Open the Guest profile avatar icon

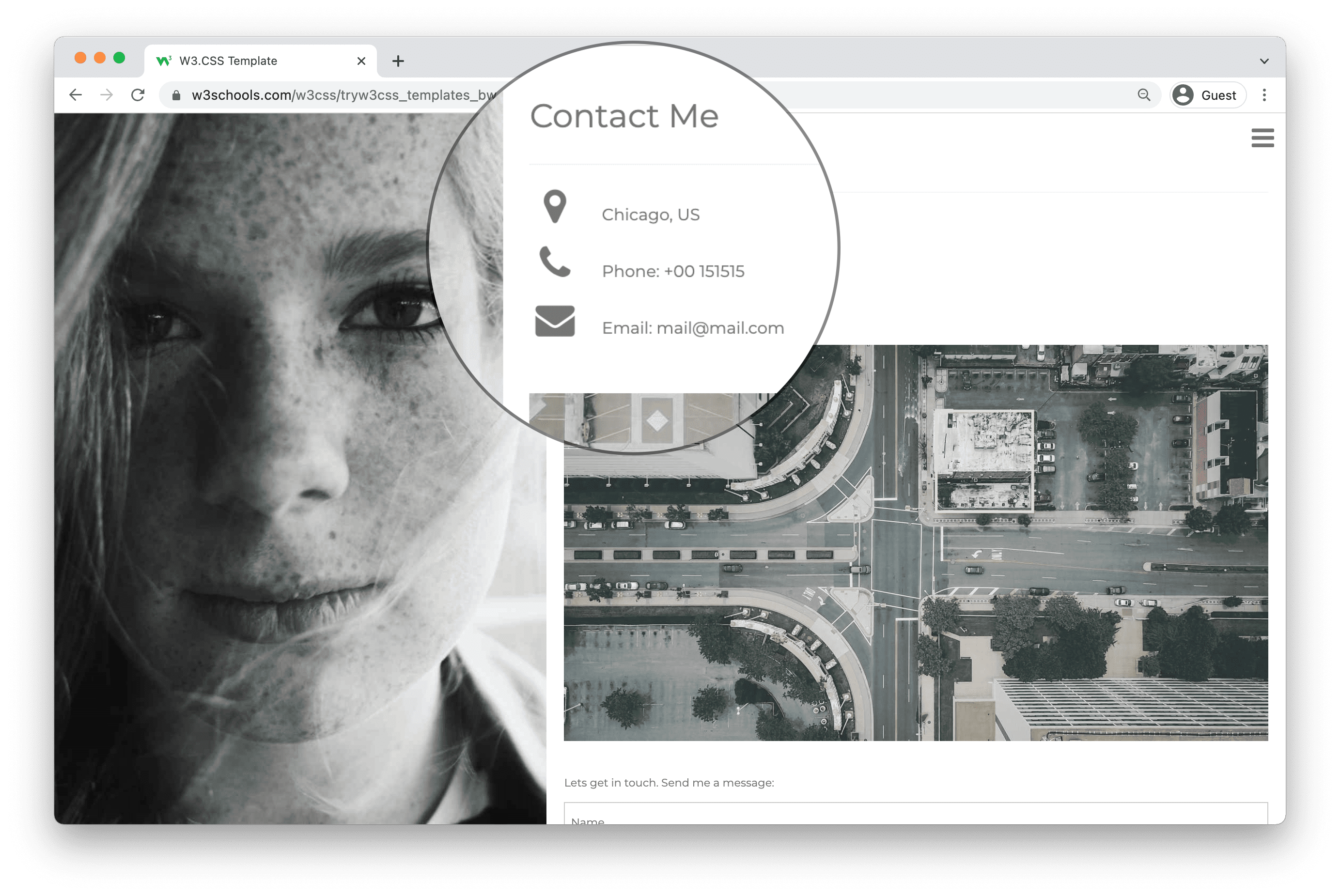click(x=1184, y=95)
